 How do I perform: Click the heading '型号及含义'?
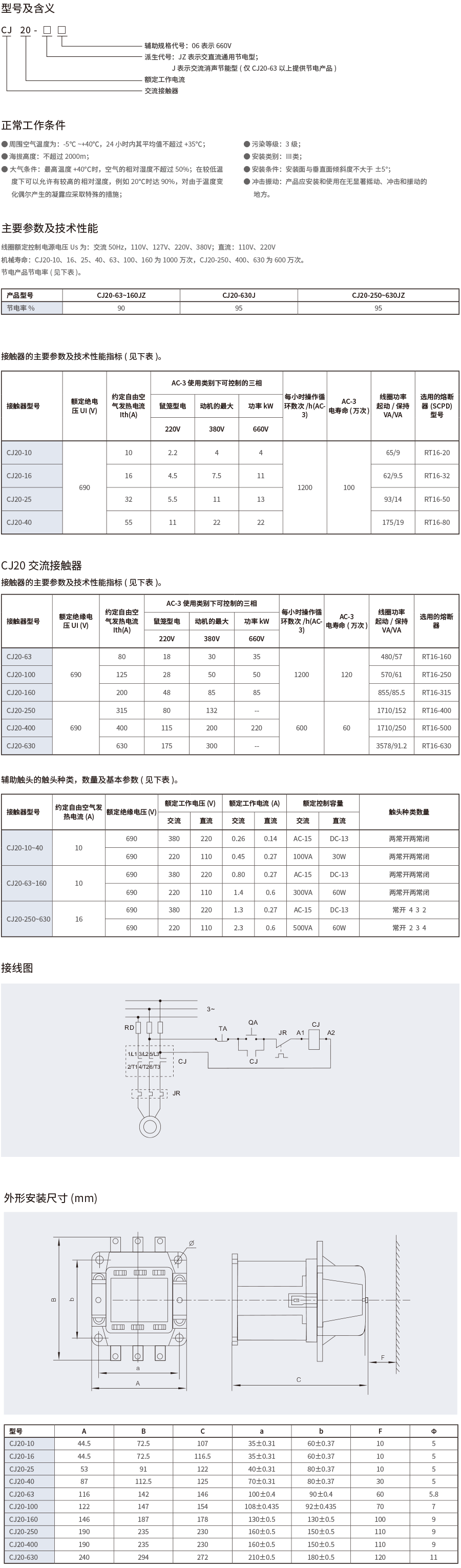(x=28, y=8)
